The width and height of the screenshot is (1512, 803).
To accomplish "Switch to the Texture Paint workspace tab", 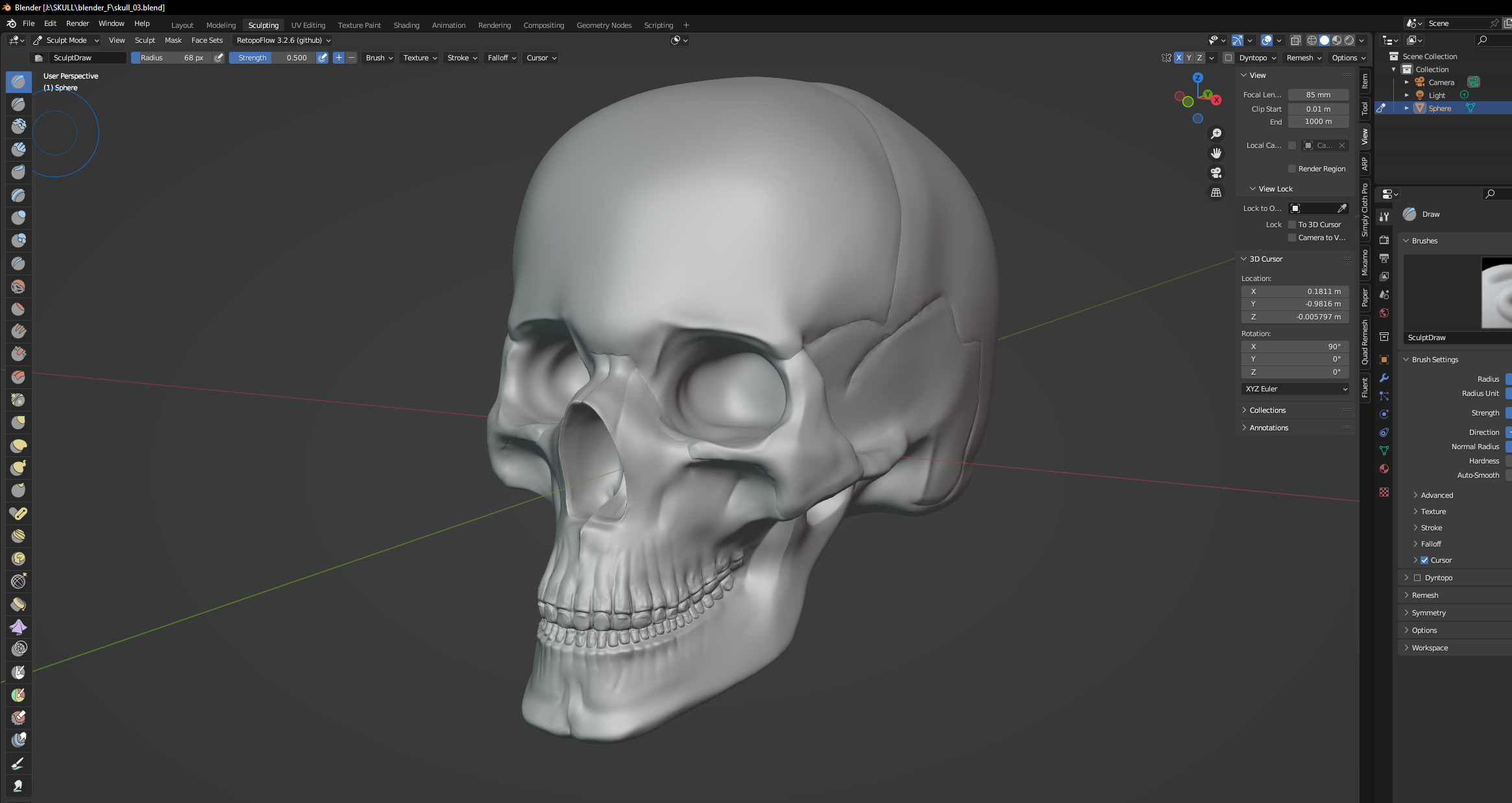I will (359, 25).
